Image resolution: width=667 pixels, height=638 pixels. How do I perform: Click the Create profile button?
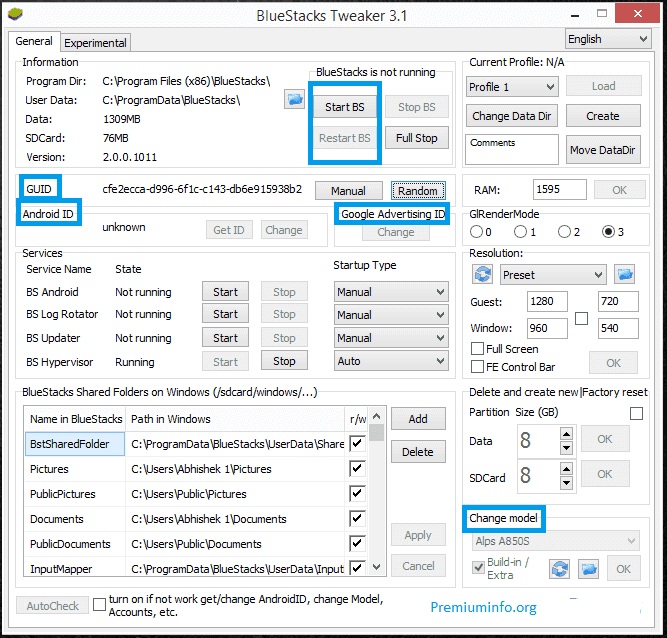603,116
